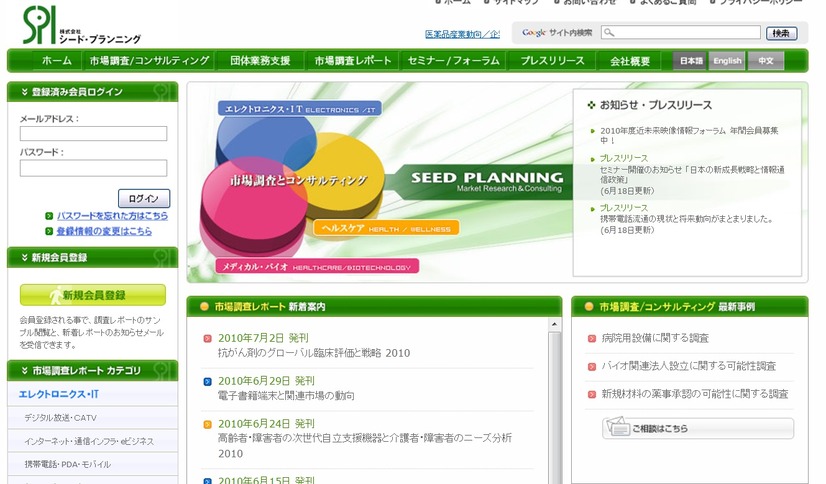Open the 団体業務支援 menu item
This screenshot has width=826, height=484.
tap(260, 61)
